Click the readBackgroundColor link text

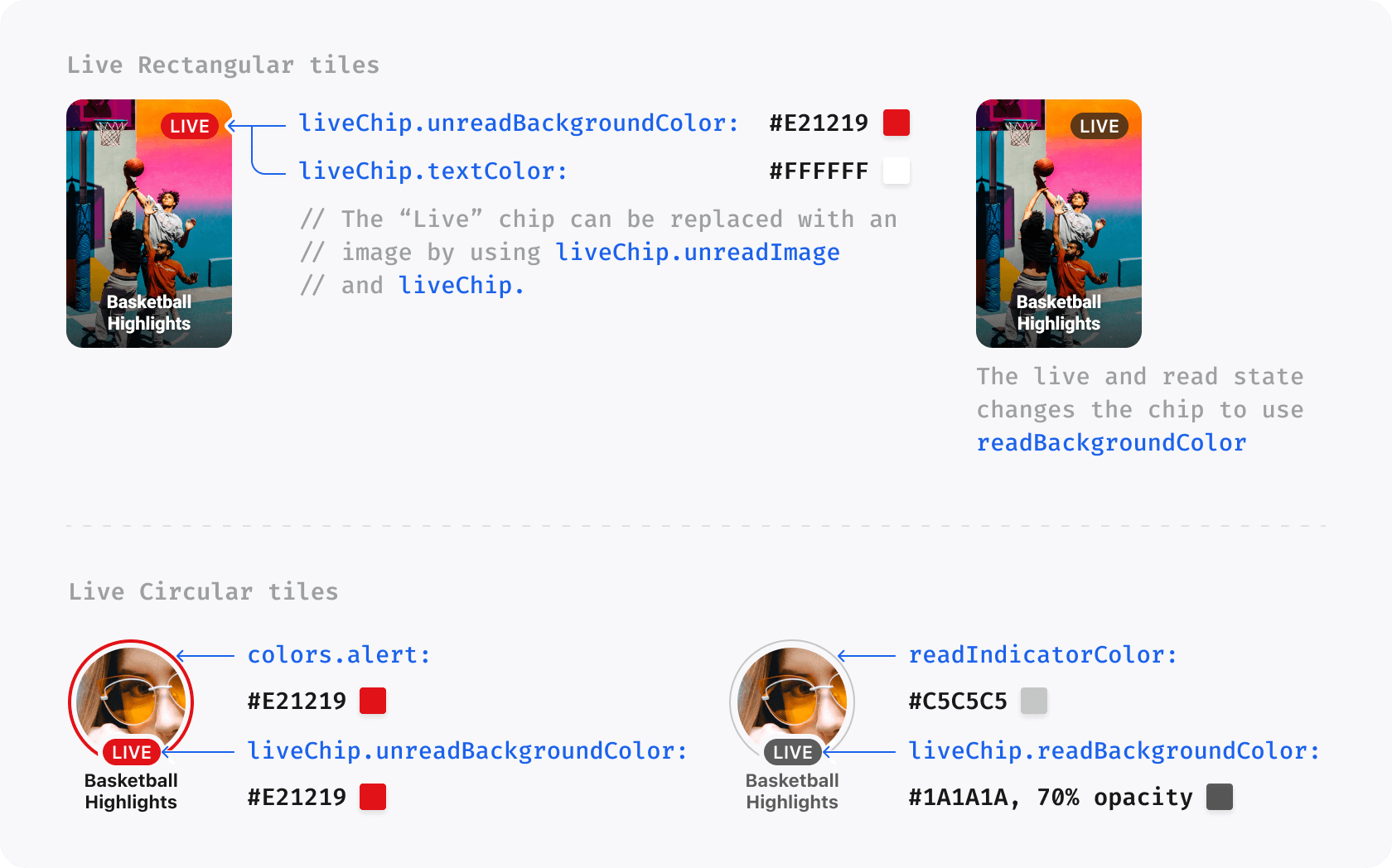[1110, 443]
